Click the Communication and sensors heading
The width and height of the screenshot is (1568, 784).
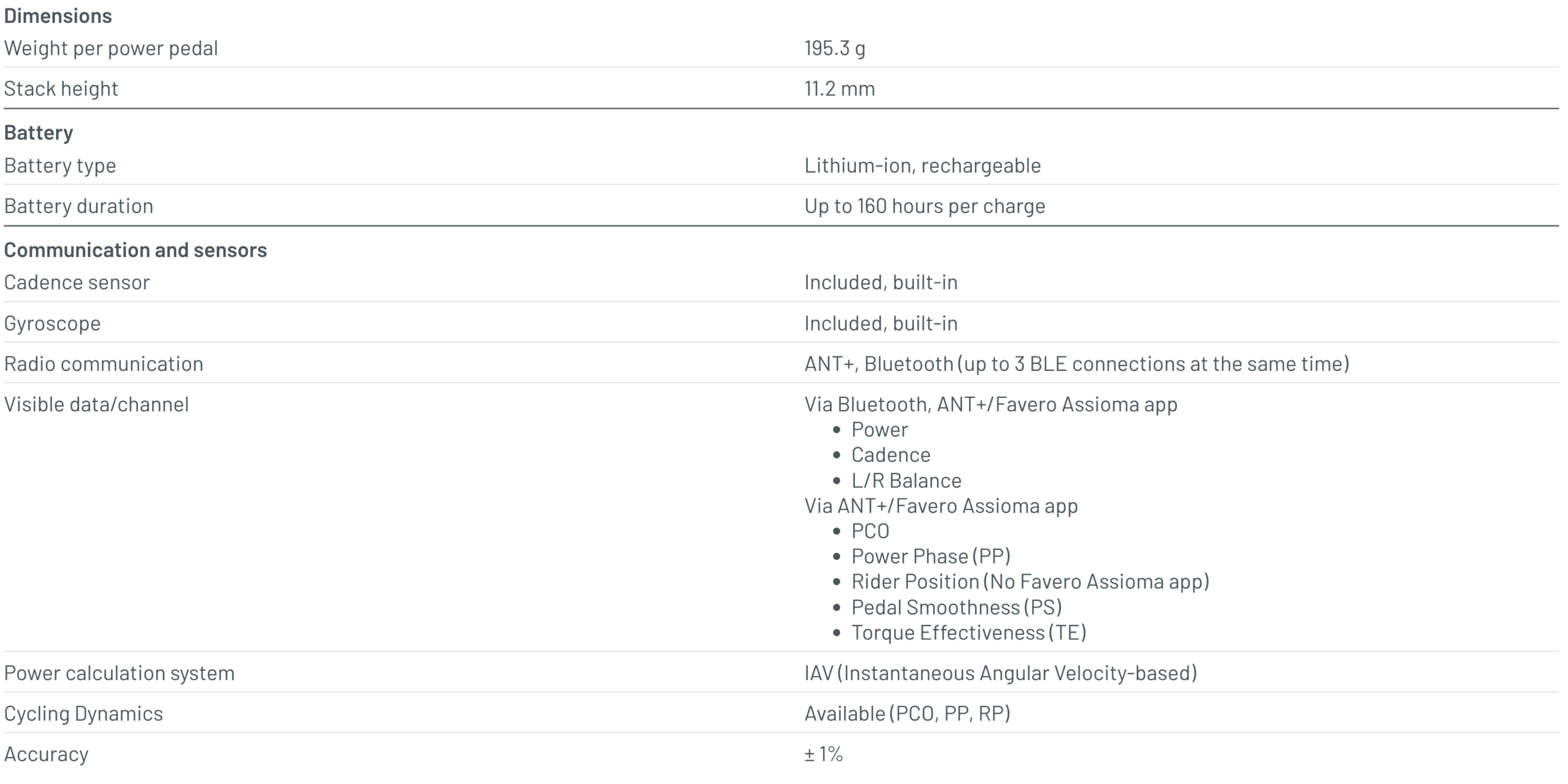[x=135, y=250]
